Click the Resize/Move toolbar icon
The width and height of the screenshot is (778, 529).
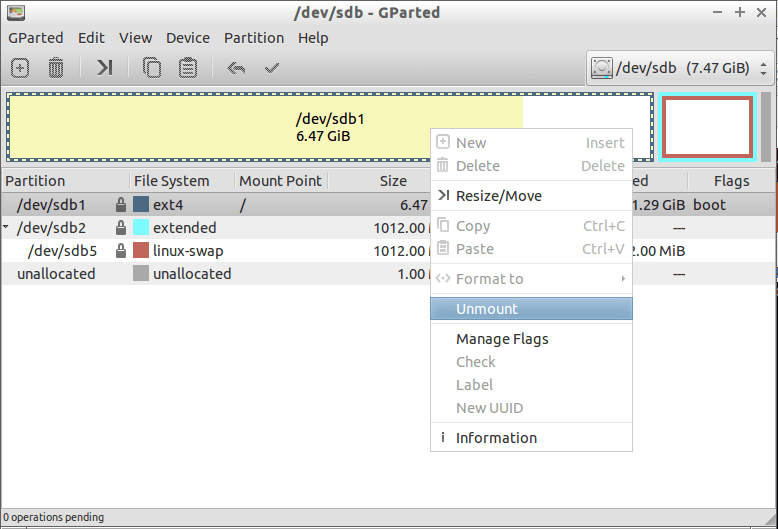[x=104, y=67]
